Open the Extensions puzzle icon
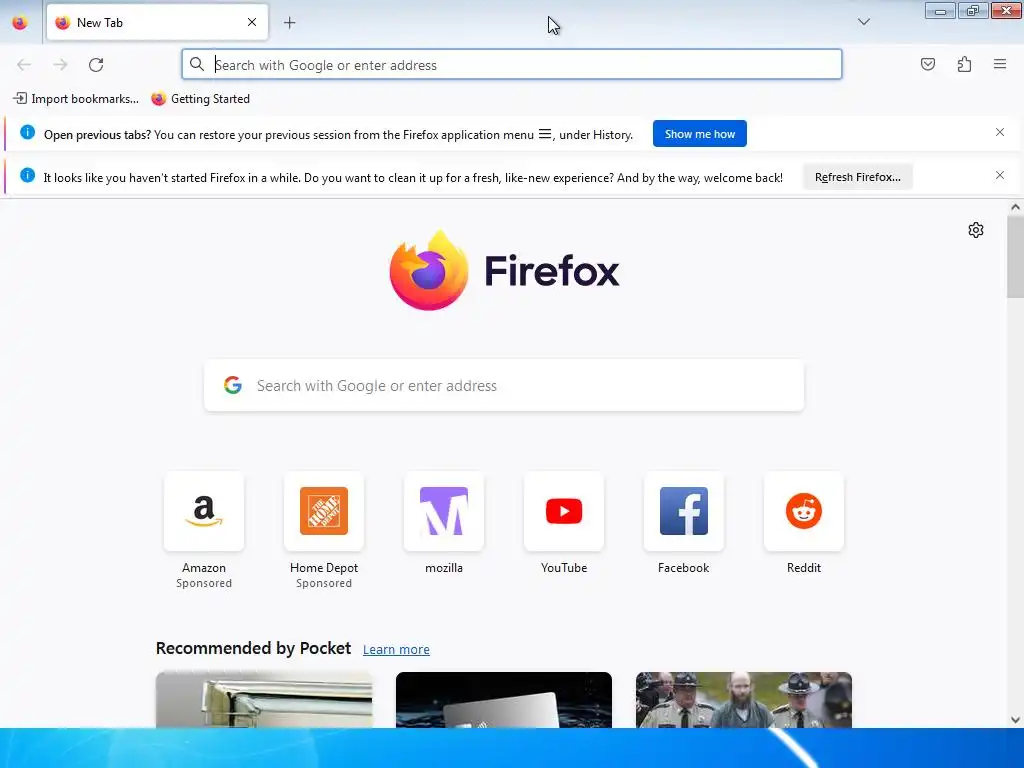Image resolution: width=1024 pixels, height=768 pixels. [x=965, y=64]
